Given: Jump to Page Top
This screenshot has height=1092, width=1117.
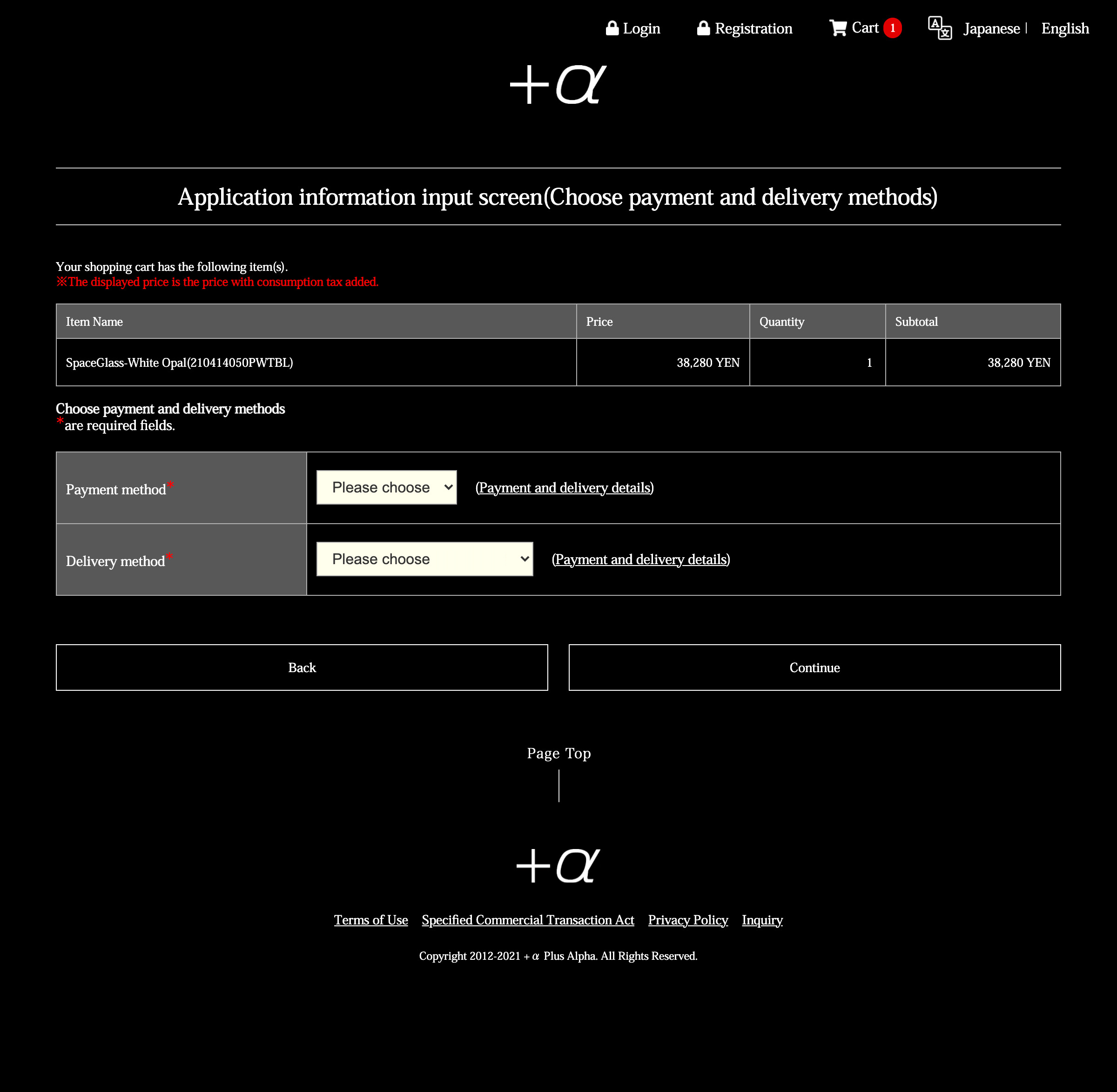Looking at the screenshot, I should (x=558, y=753).
